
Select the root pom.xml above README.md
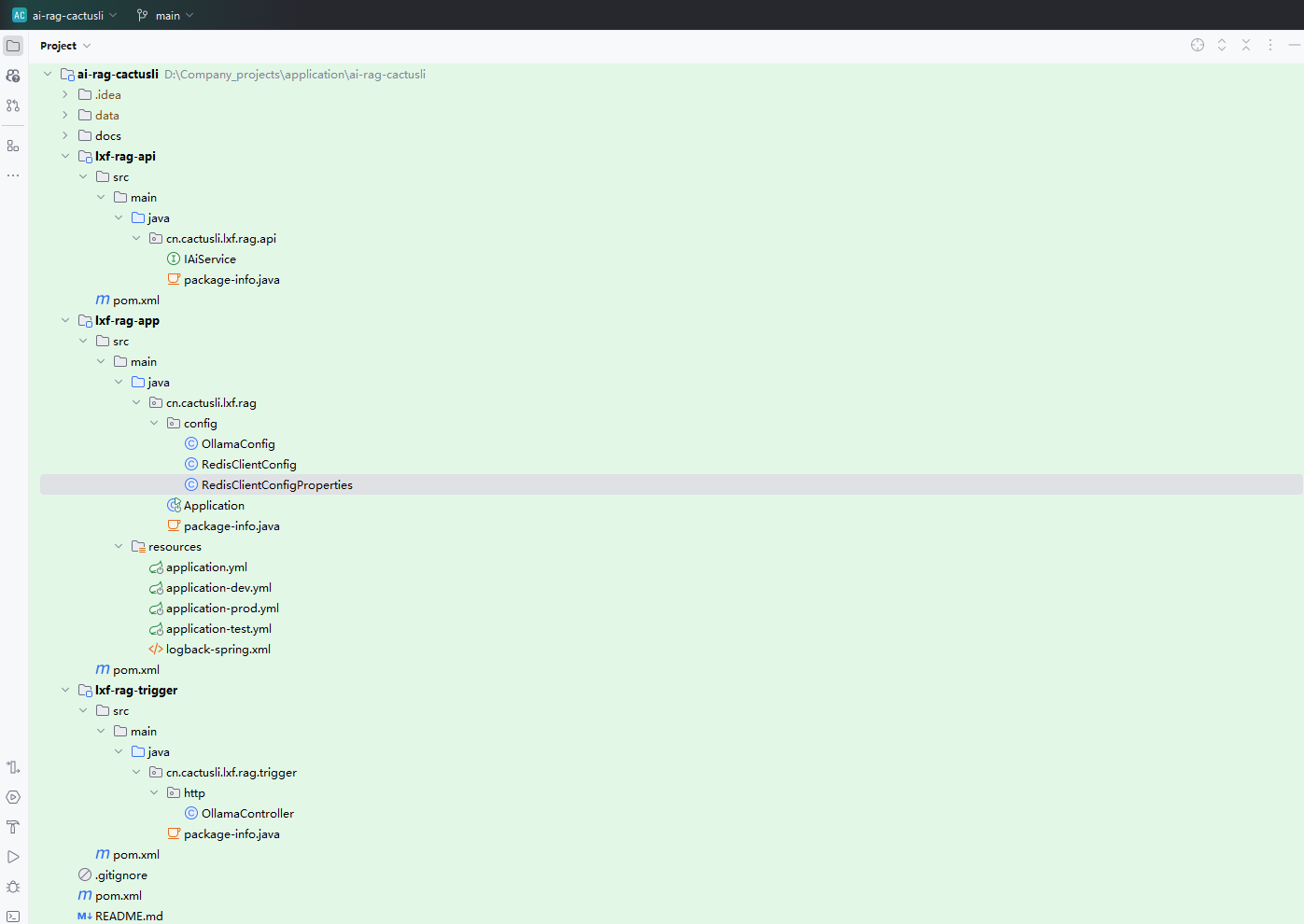[119, 895]
